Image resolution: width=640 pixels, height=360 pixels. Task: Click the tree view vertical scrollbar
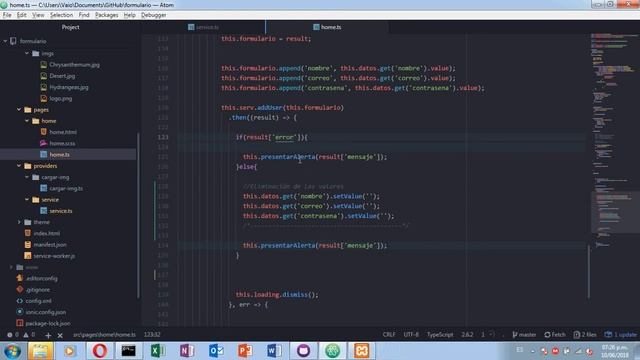pyautogui.click(x=138, y=215)
